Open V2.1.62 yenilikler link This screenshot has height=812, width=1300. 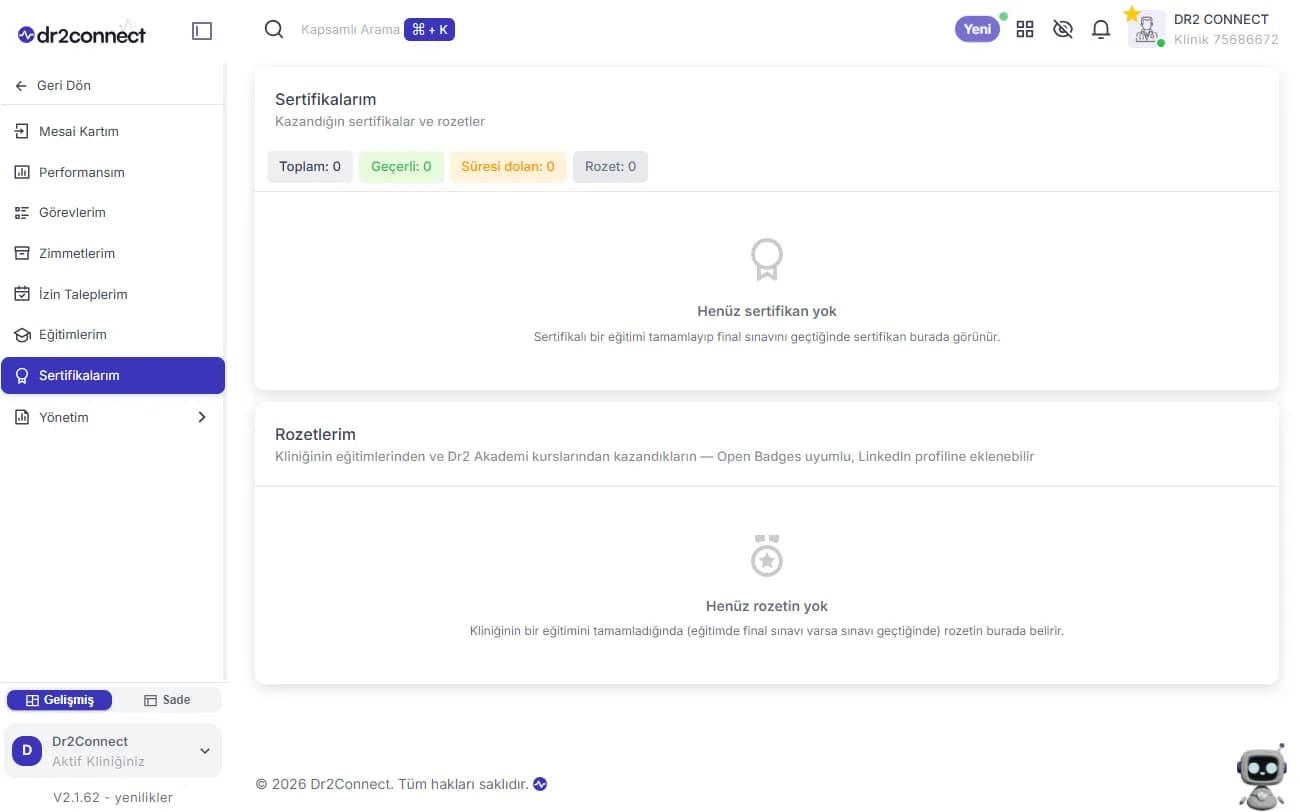(x=113, y=797)
